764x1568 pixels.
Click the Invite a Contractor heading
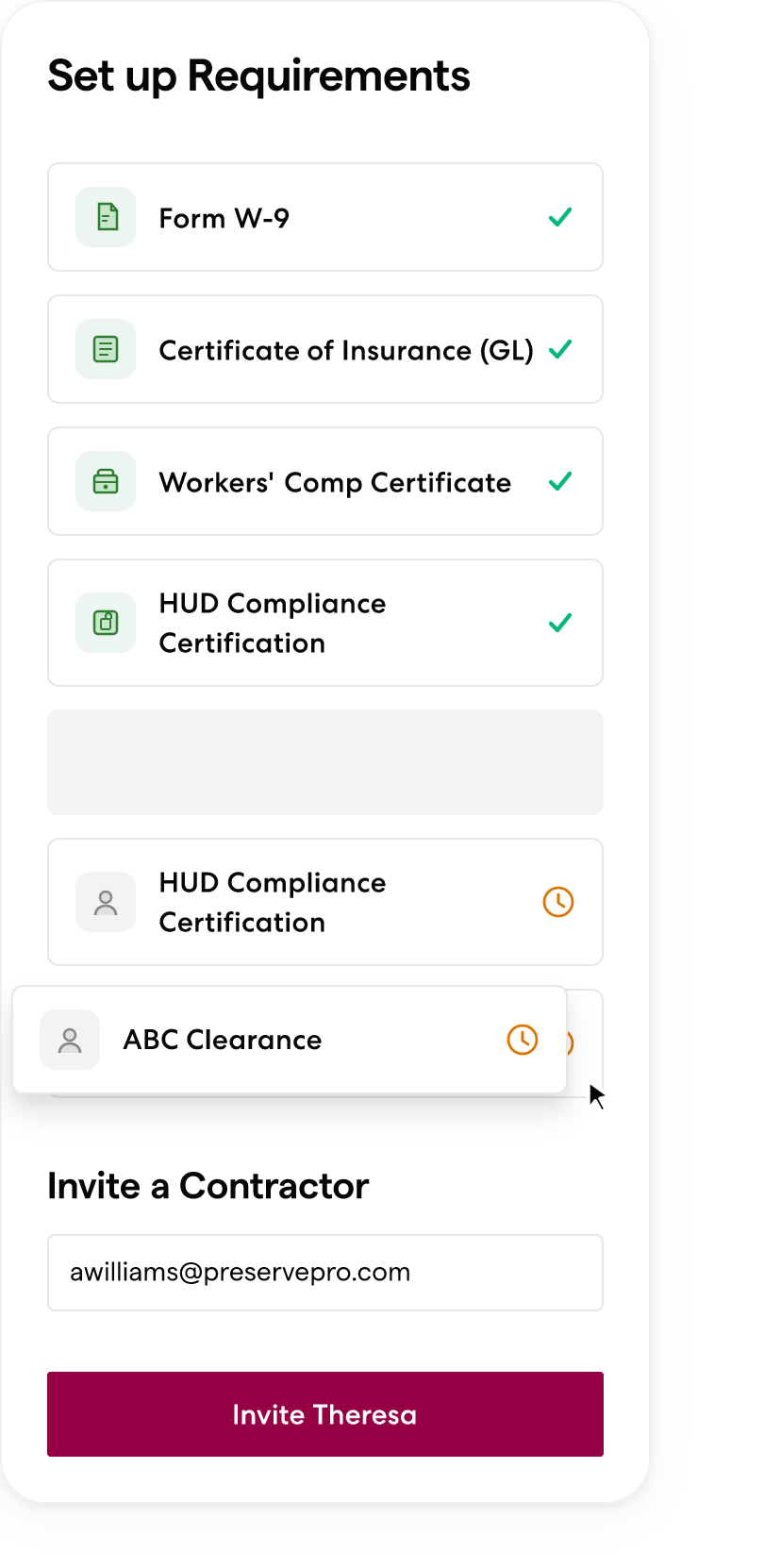(x=208, y=1186)
